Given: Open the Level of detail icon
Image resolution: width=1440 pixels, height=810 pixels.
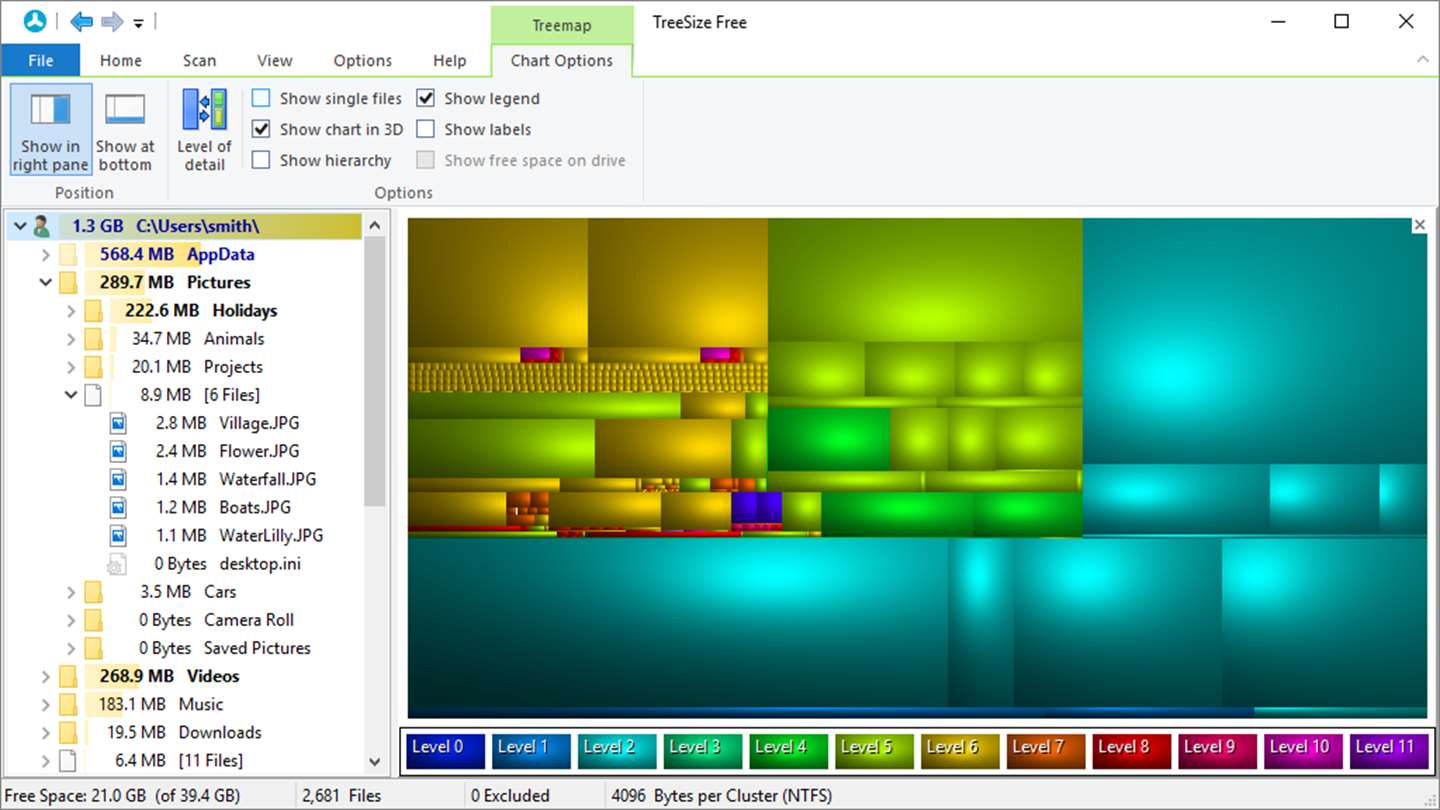Looking at the screenshot, I should coord(204,109).
